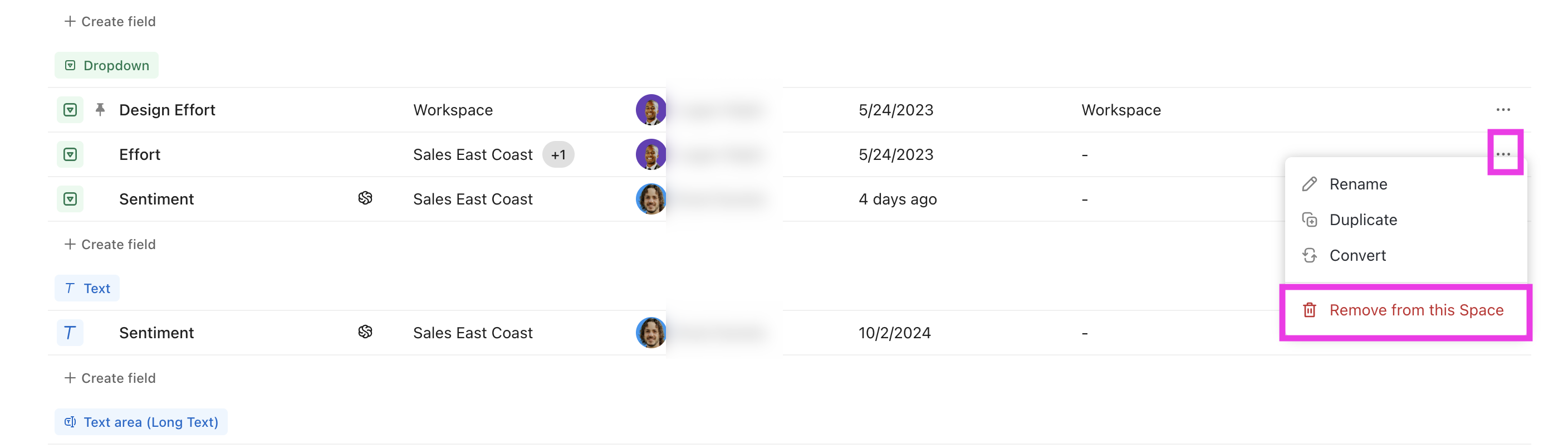Click the text type icon beside Sentiment
This screenshot has width=1568, height=448.
(70, 333)
